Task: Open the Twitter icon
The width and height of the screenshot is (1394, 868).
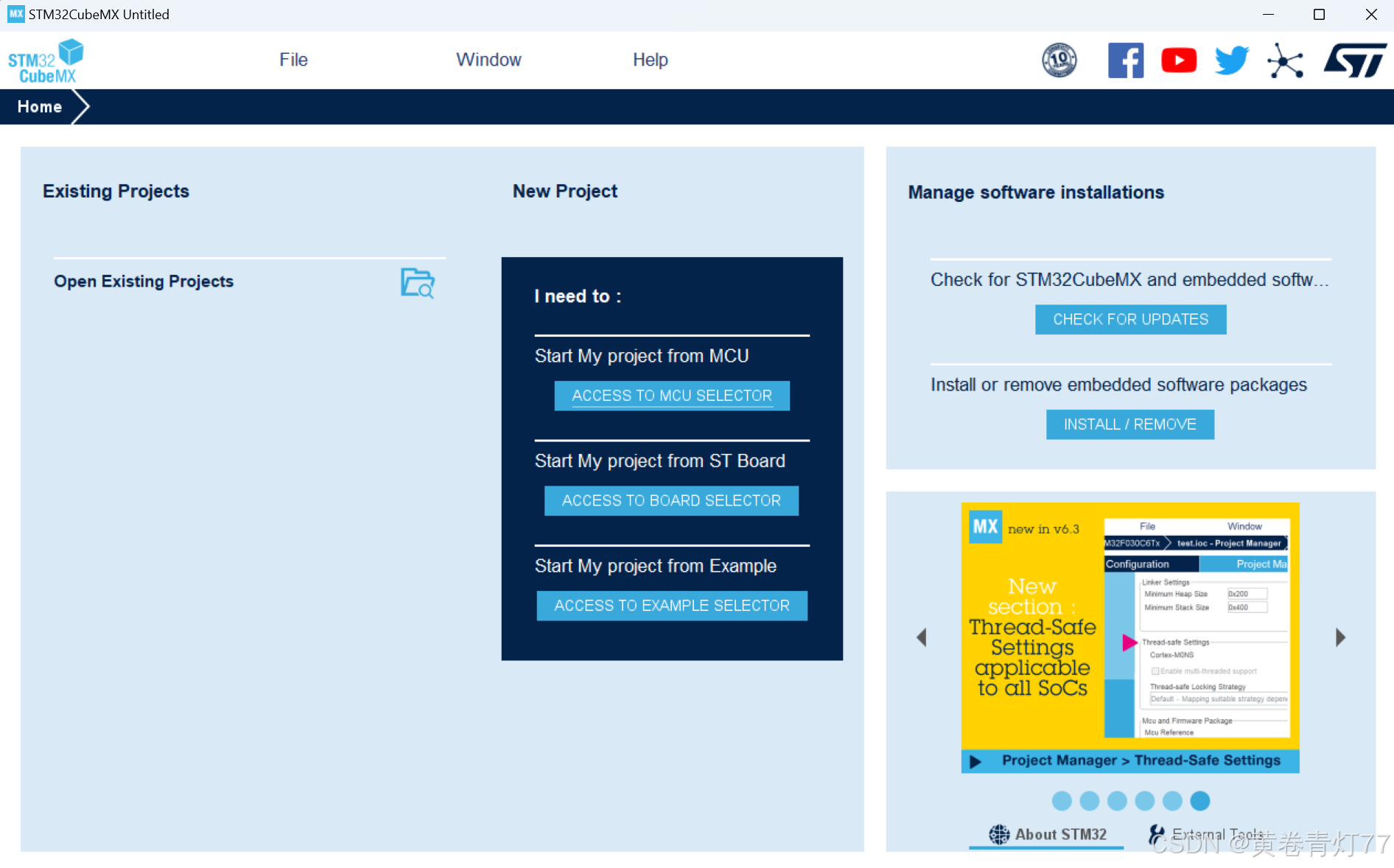Action: click(x=1232, y=60)
